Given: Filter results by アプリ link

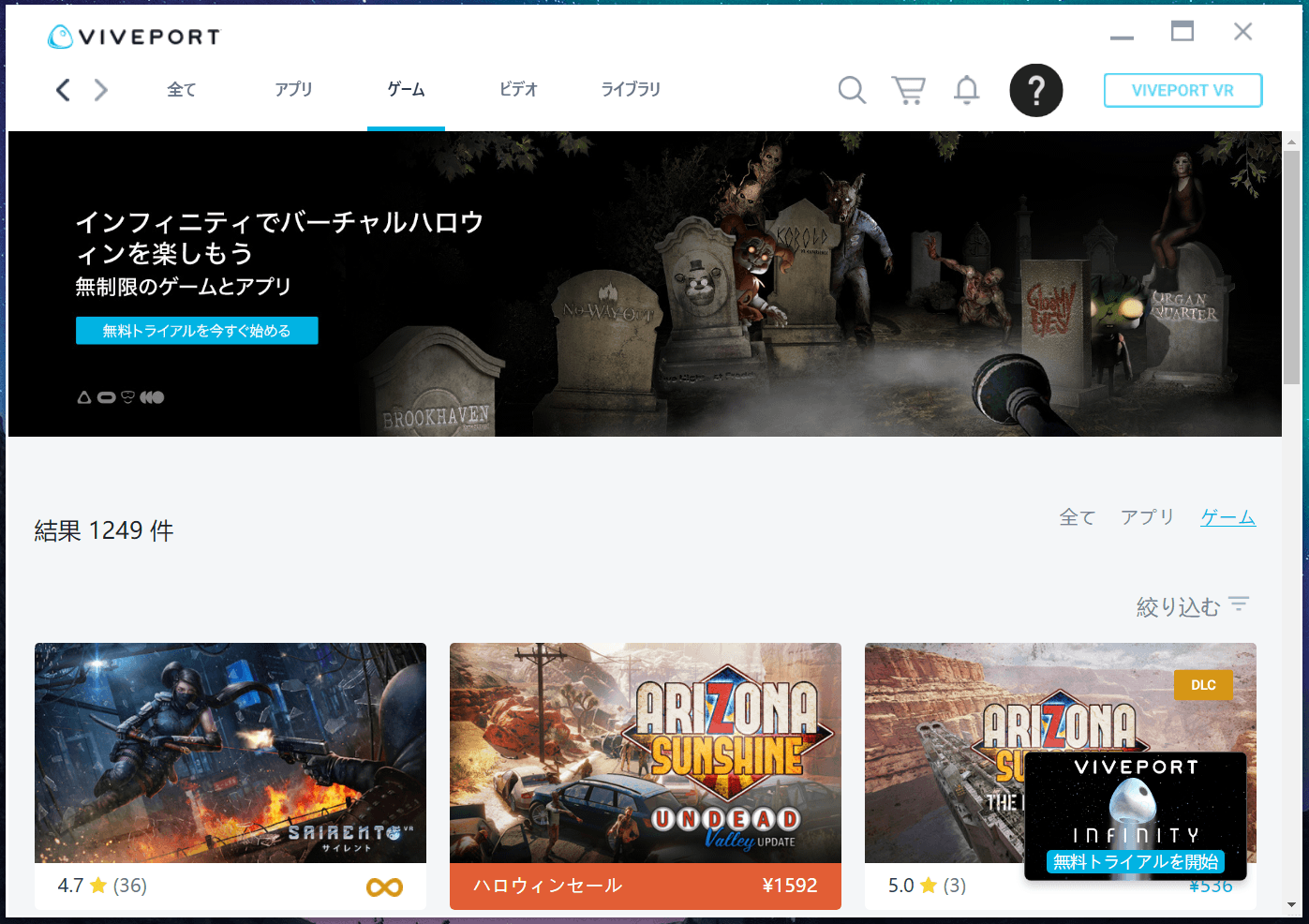Looking at the screenshot, I should tap(1148, 517).
